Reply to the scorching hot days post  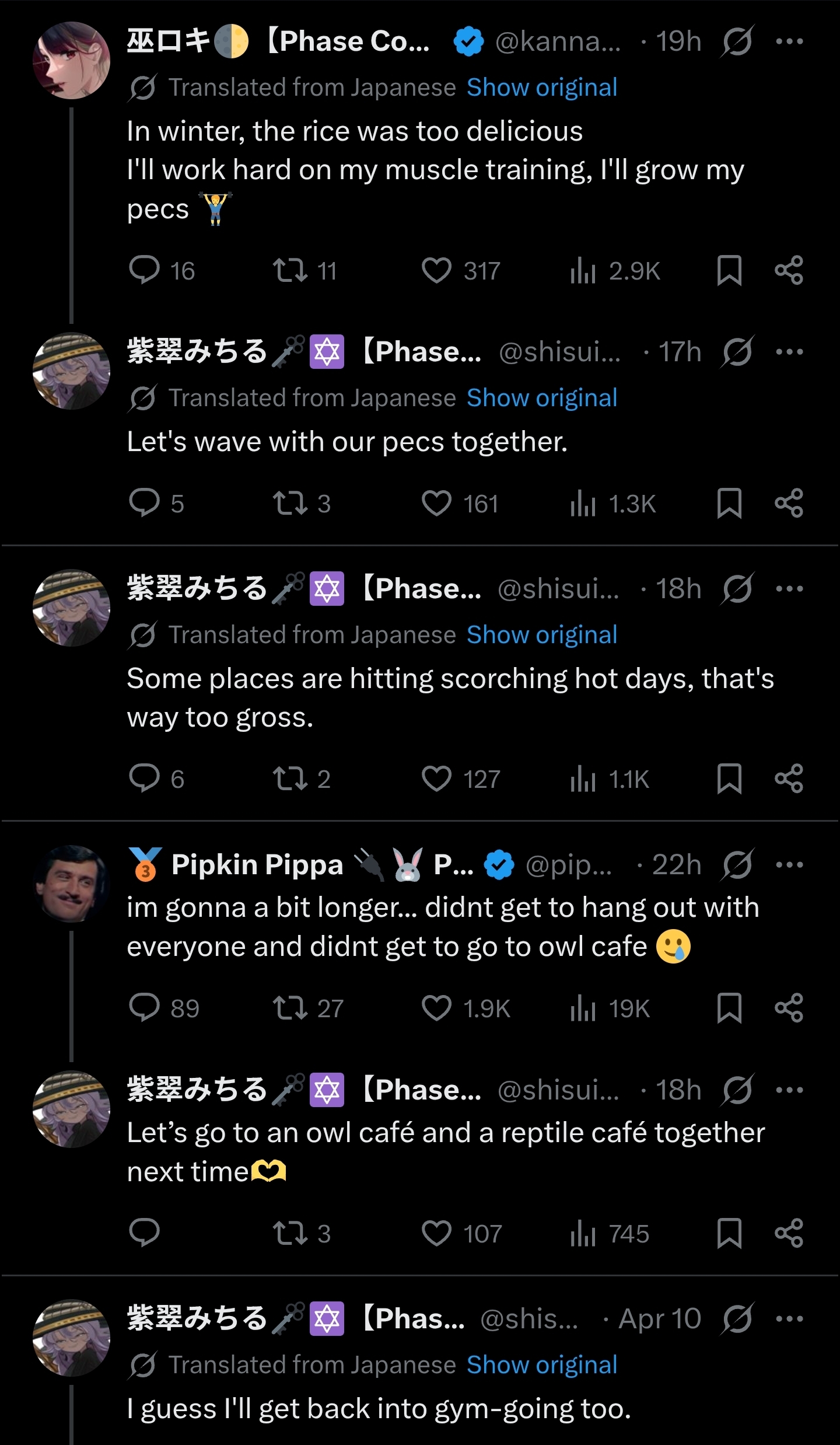pyautogui.click(x=156, y=779)
